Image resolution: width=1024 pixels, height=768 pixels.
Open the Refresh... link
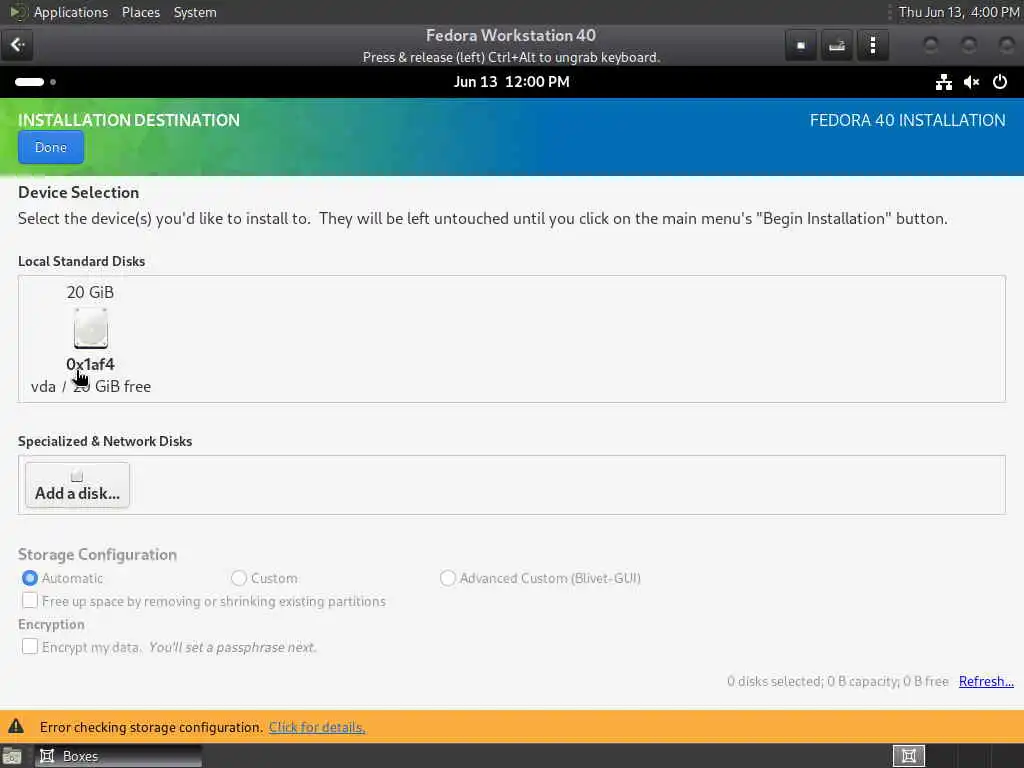[986, 681]
